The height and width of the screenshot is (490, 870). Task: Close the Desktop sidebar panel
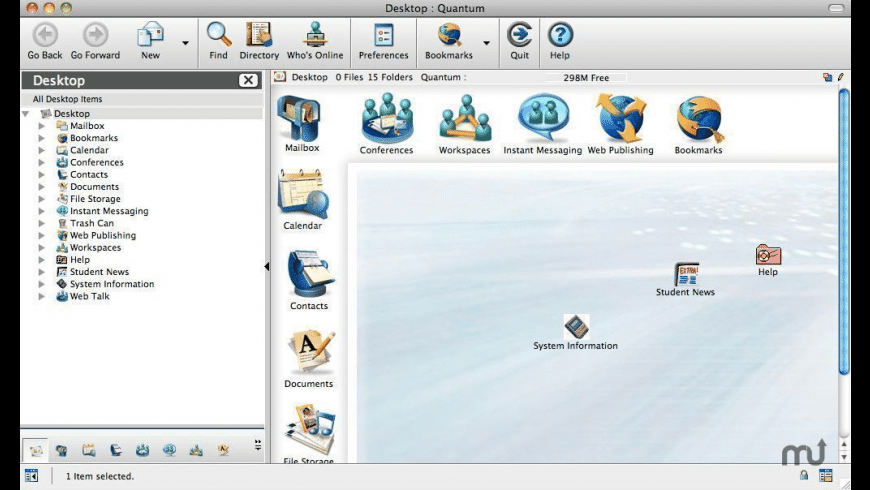click(x=248, y=81)
